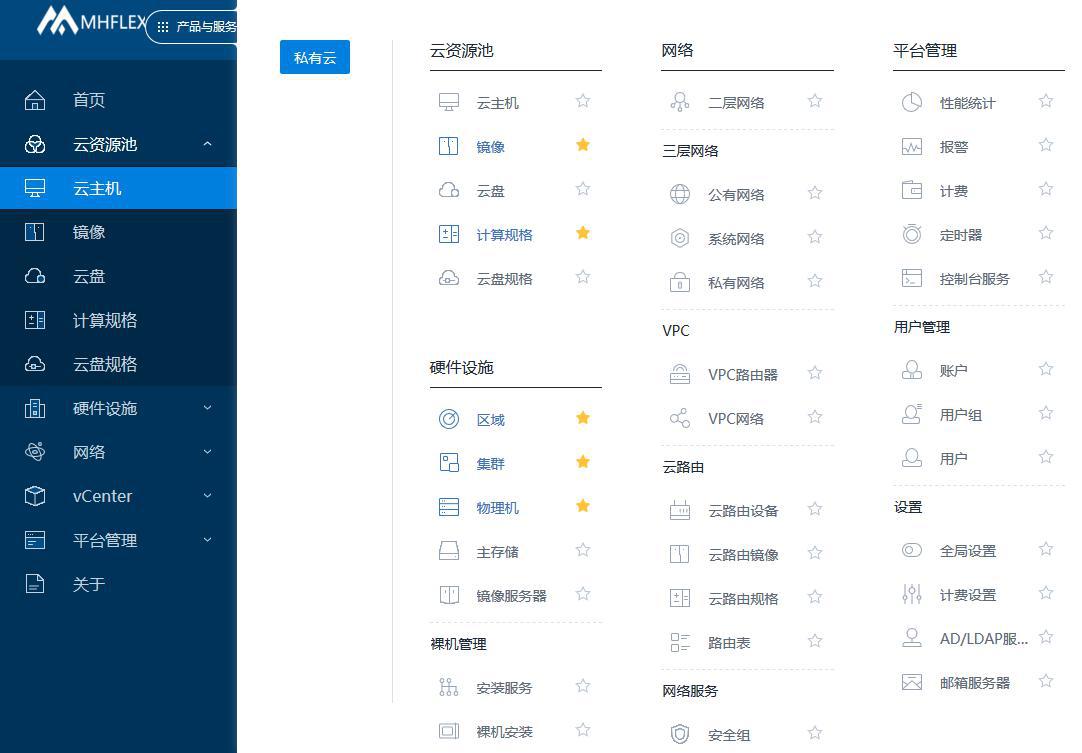The height and width of the screenshot is (753, 1082).
Task: Click the 物理机 server icon
Action: click(x=449, y=507)
